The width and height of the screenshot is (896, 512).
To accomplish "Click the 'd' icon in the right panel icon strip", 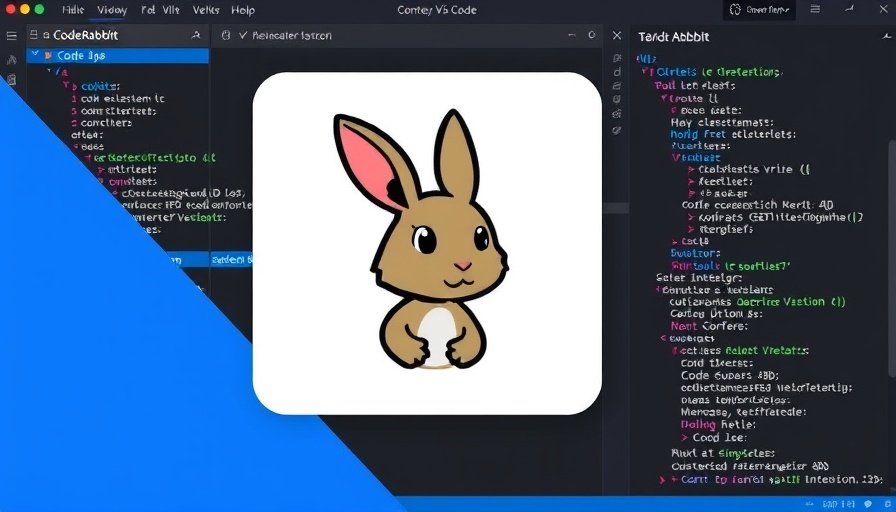I will (x=617, y=72).
